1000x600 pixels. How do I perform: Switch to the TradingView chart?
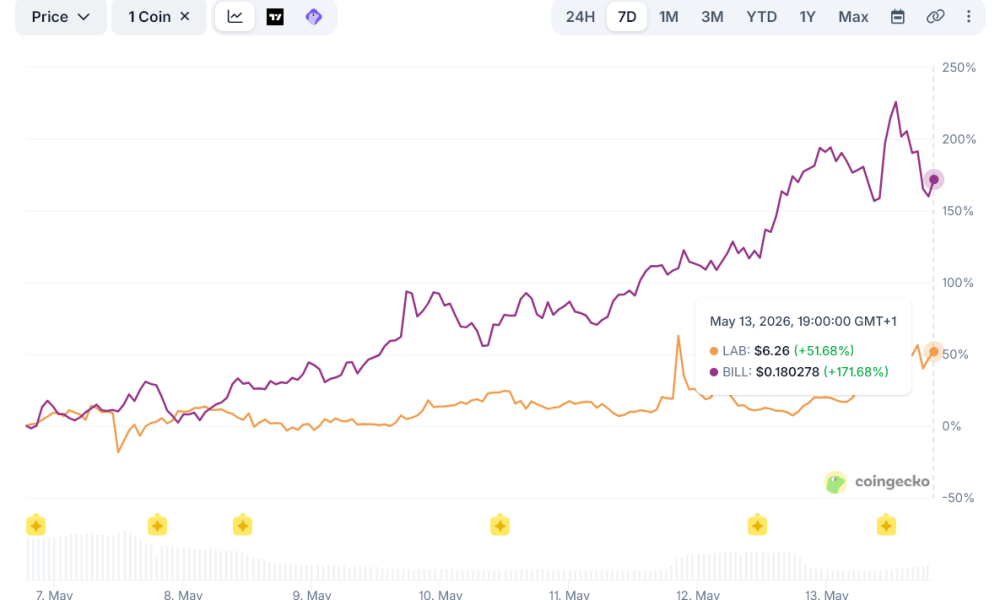(x=275, y=17)
